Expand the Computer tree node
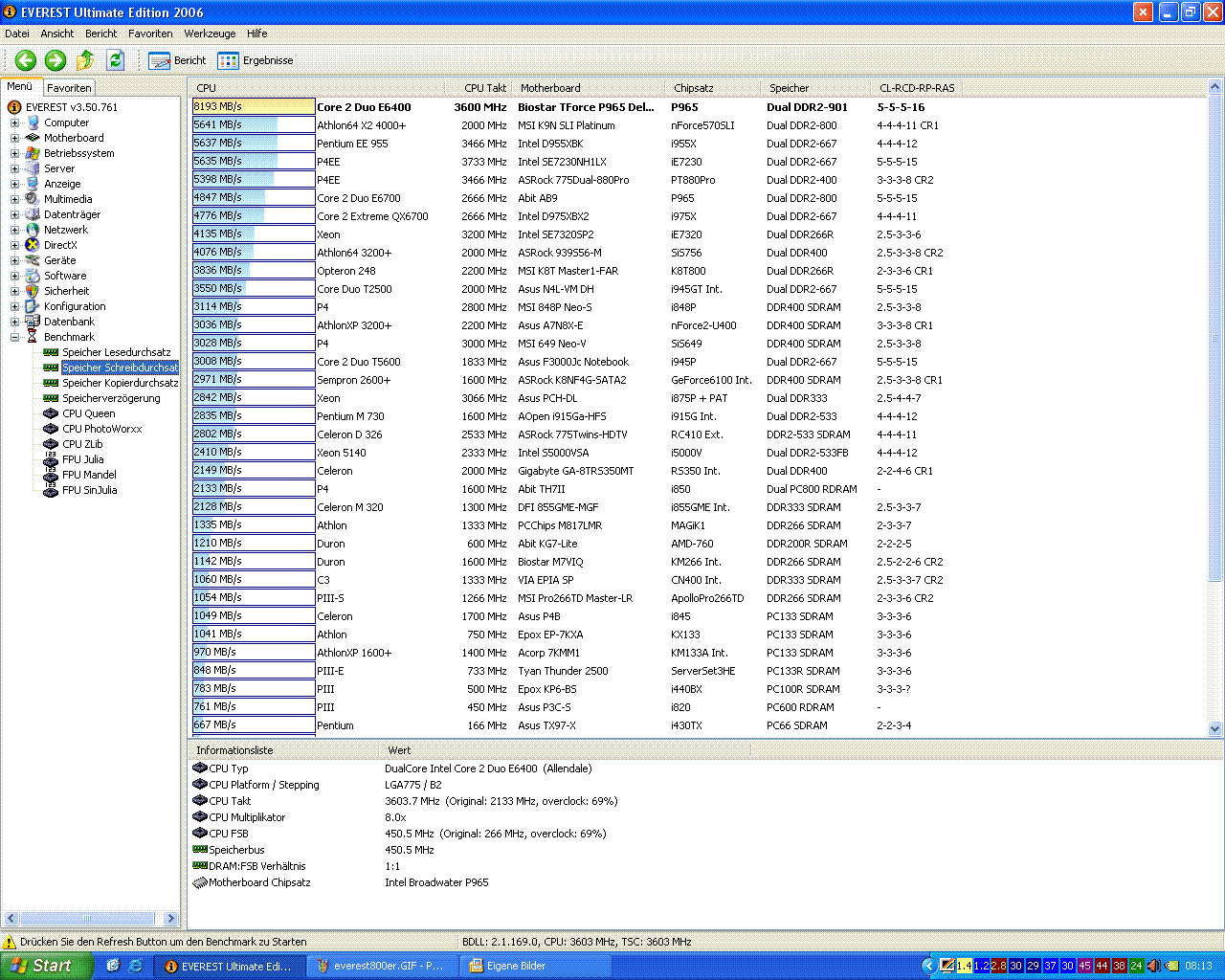This screenshot has height=980, width=1225. click(14, 122)
